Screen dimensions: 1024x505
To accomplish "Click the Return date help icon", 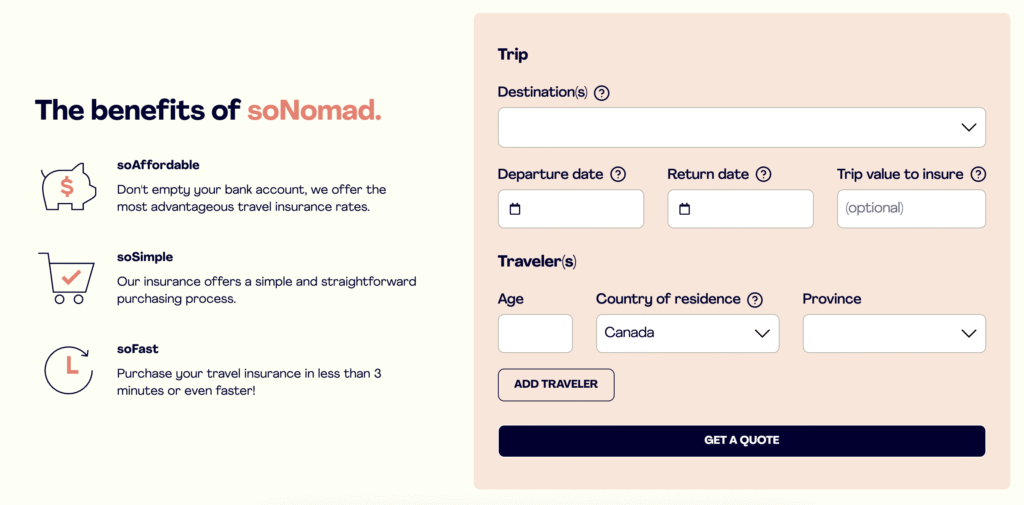I will coord(764,174).
